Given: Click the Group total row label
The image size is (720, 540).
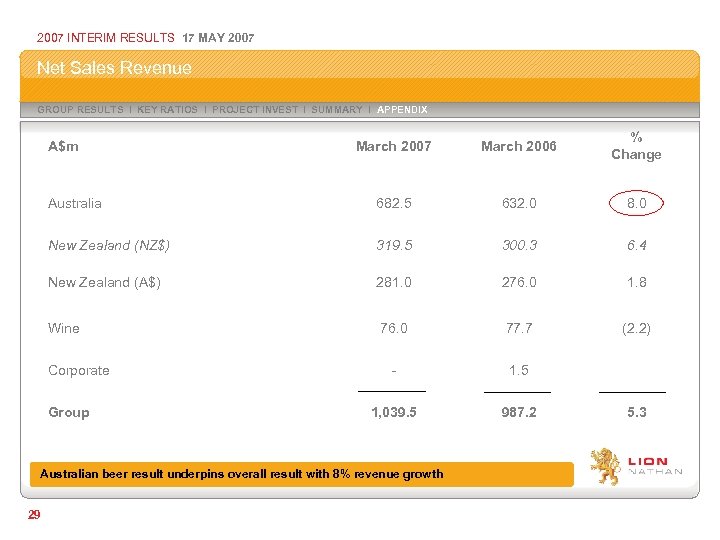Looking at the screenshot, I should [x=69, y=412].
